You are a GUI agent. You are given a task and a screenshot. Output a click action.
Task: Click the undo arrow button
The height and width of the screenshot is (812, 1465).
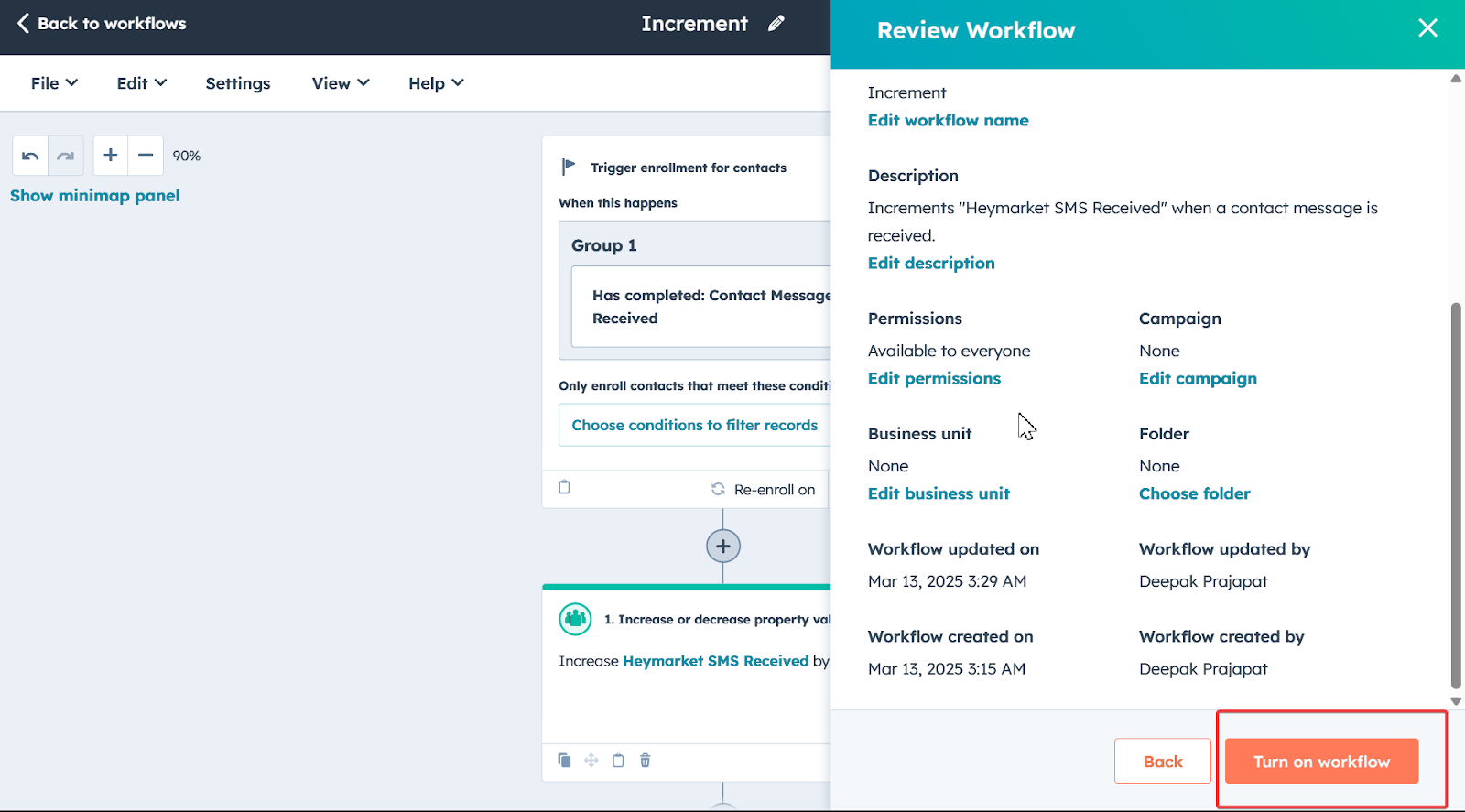[30, 156]
